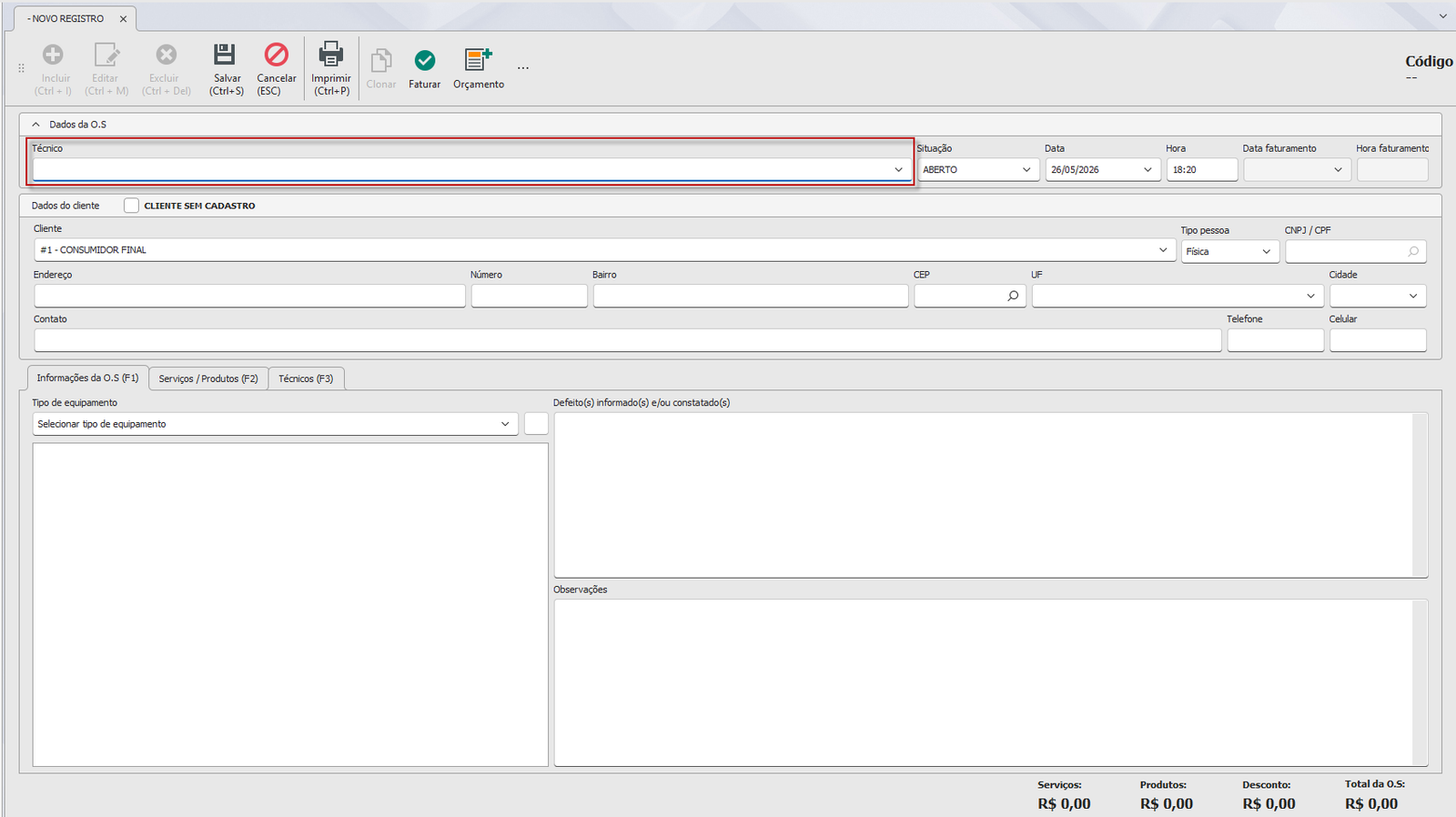
Task: Click the Contato input field
Action: (628, 340)
